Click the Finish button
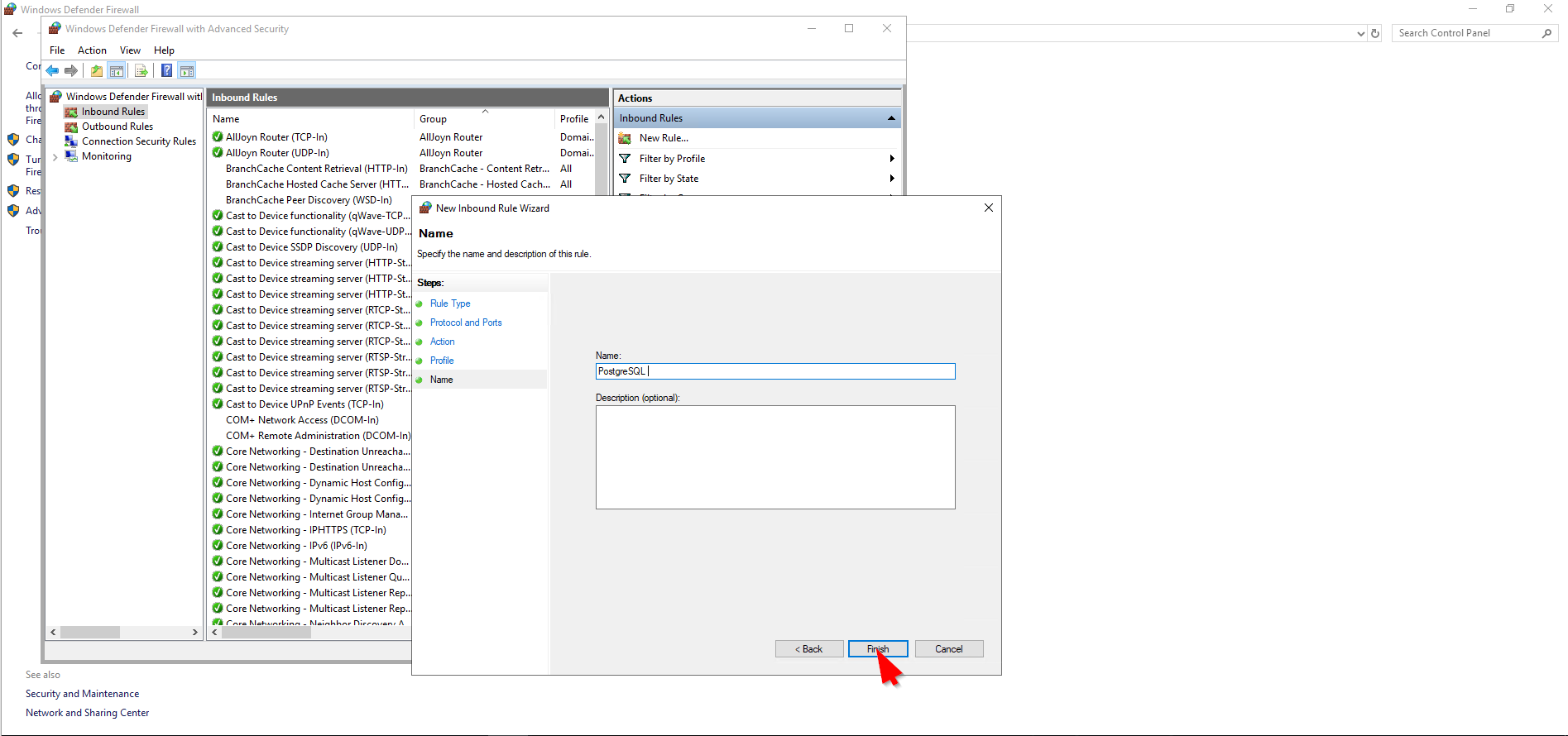 click(x=878, y=649)
